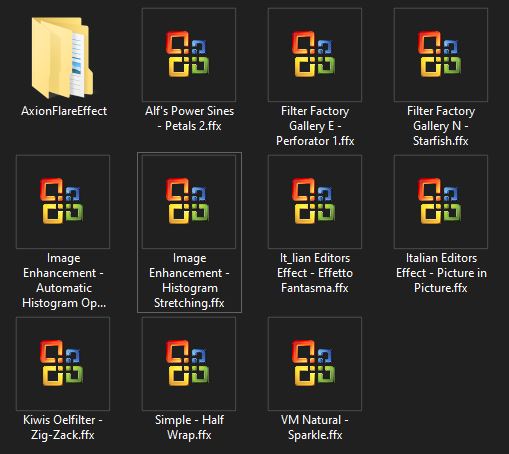Click Image Enhancement Histogram Stretching.ffx icon

[189, 202]
